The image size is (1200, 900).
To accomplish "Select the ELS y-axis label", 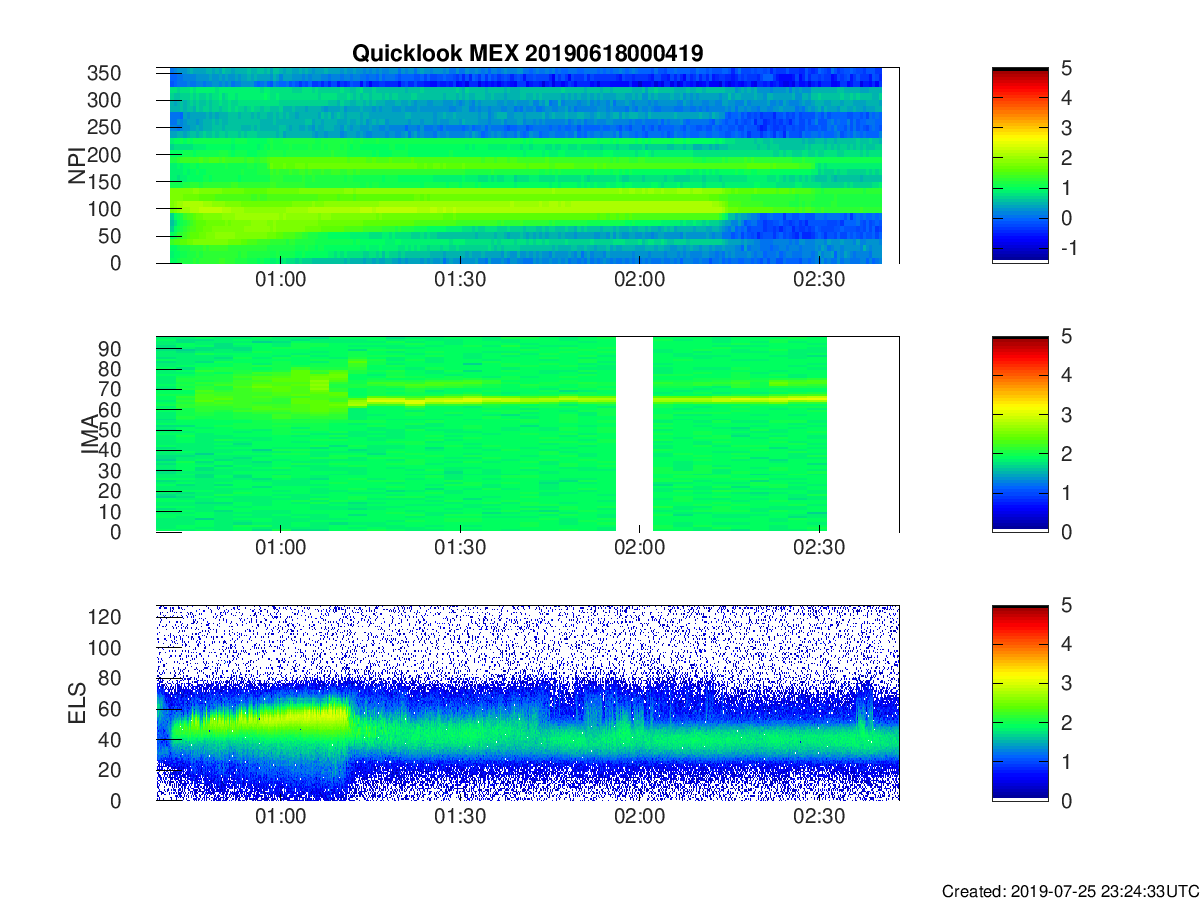I will [78, 703].
